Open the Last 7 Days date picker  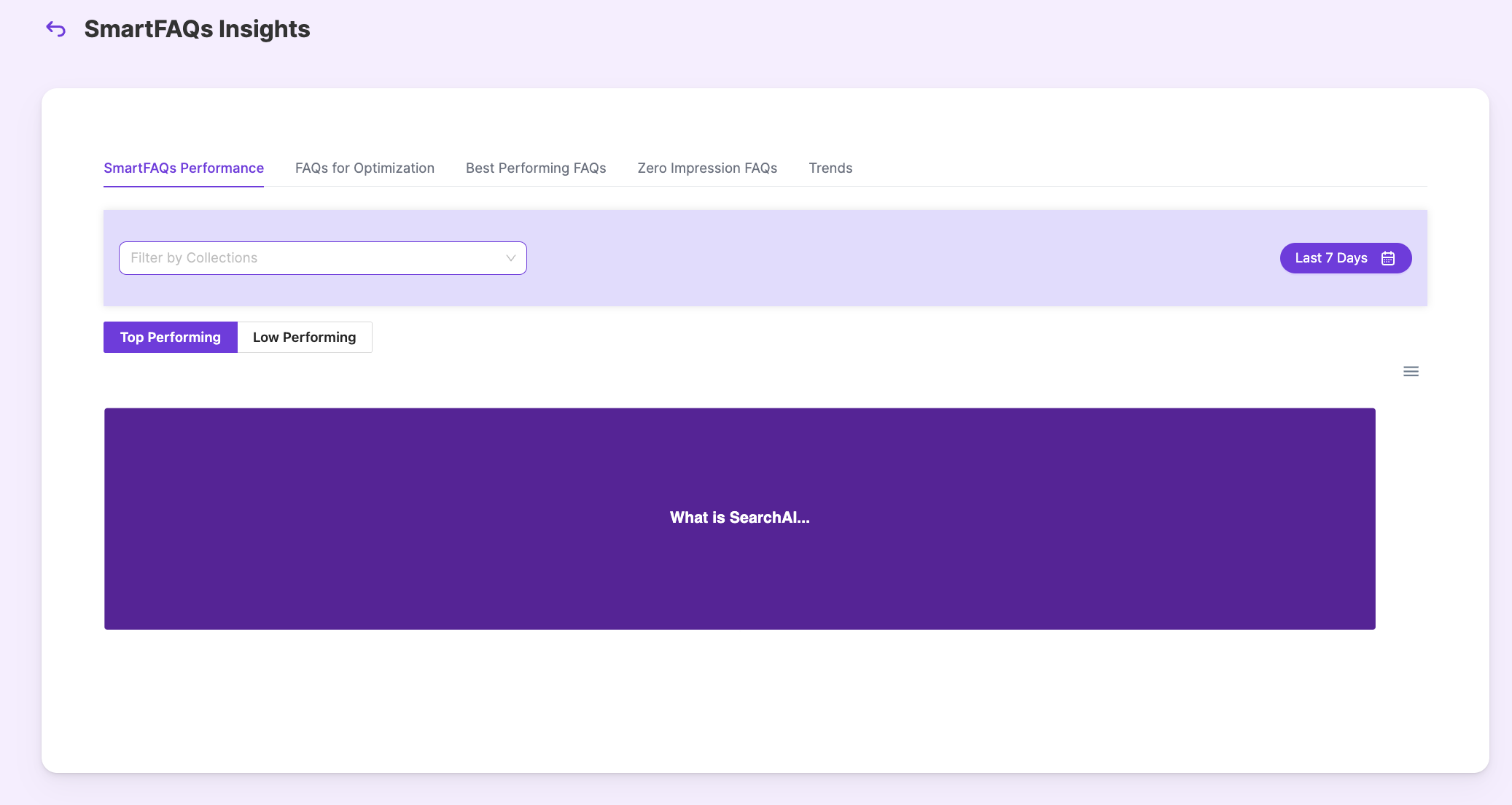[1345, 258]
